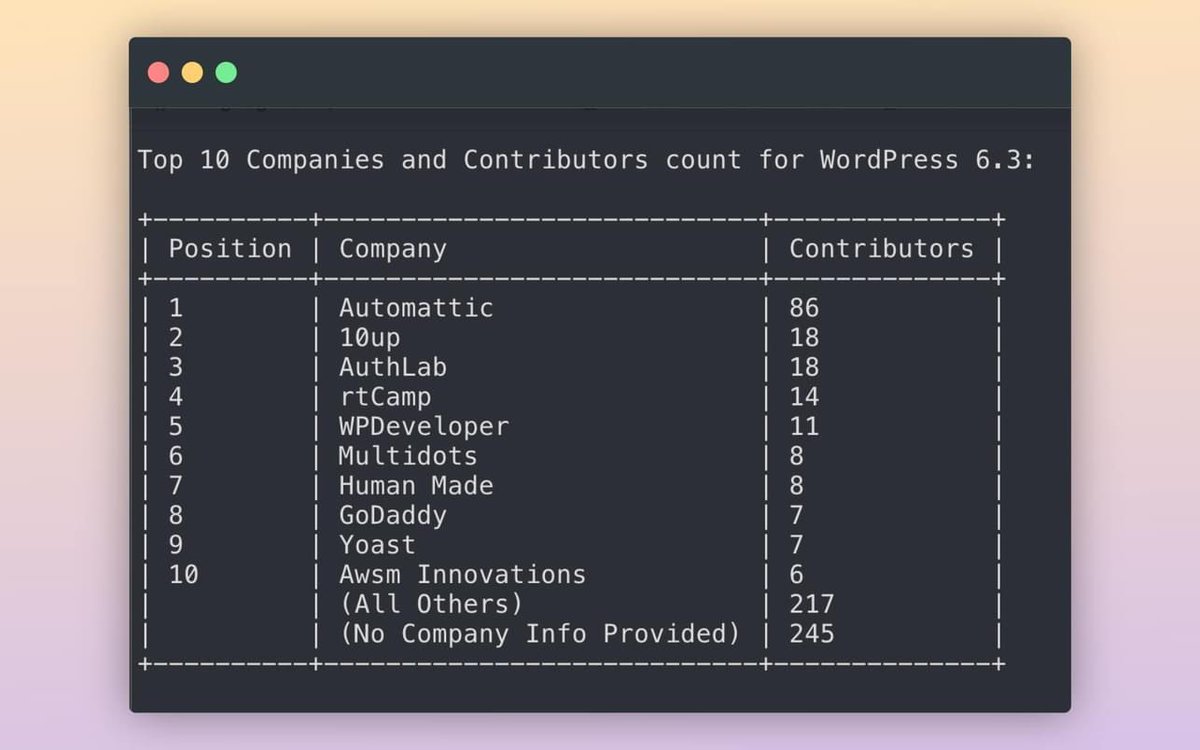Click position number 8 in the table
The width and height of the screenshot is (1200, 750).
tap(176, 516)
